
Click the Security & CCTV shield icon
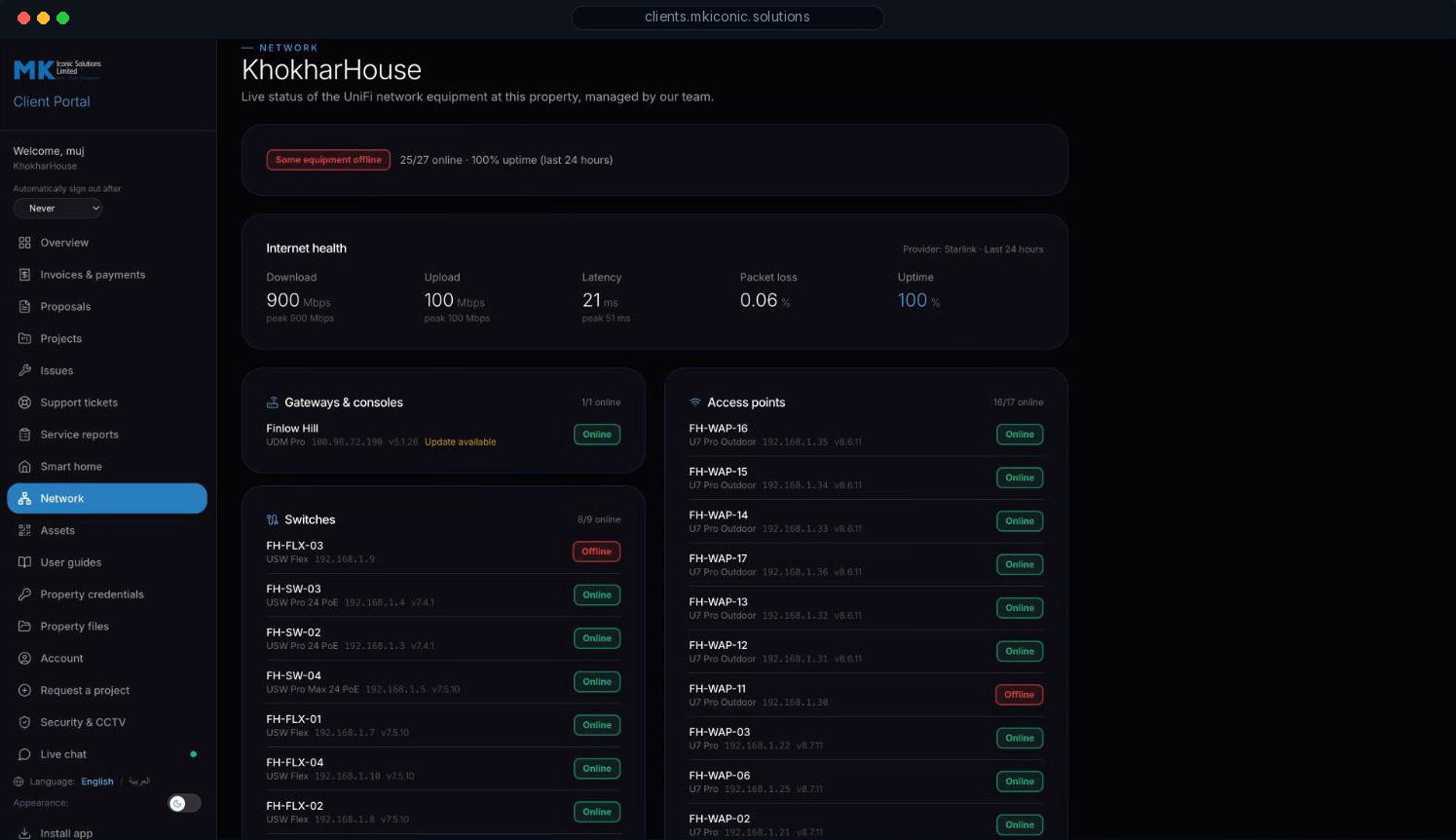[x=24, y=723]
